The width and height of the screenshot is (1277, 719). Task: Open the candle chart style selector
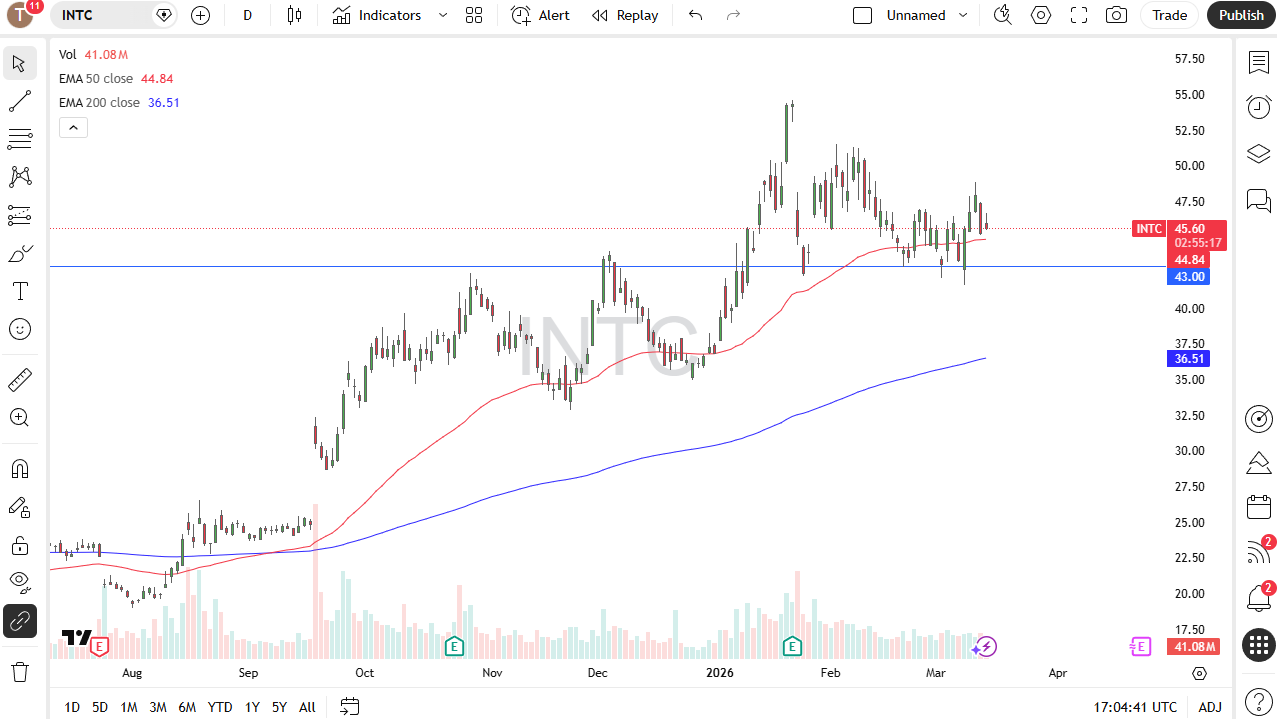click(293, 15)
